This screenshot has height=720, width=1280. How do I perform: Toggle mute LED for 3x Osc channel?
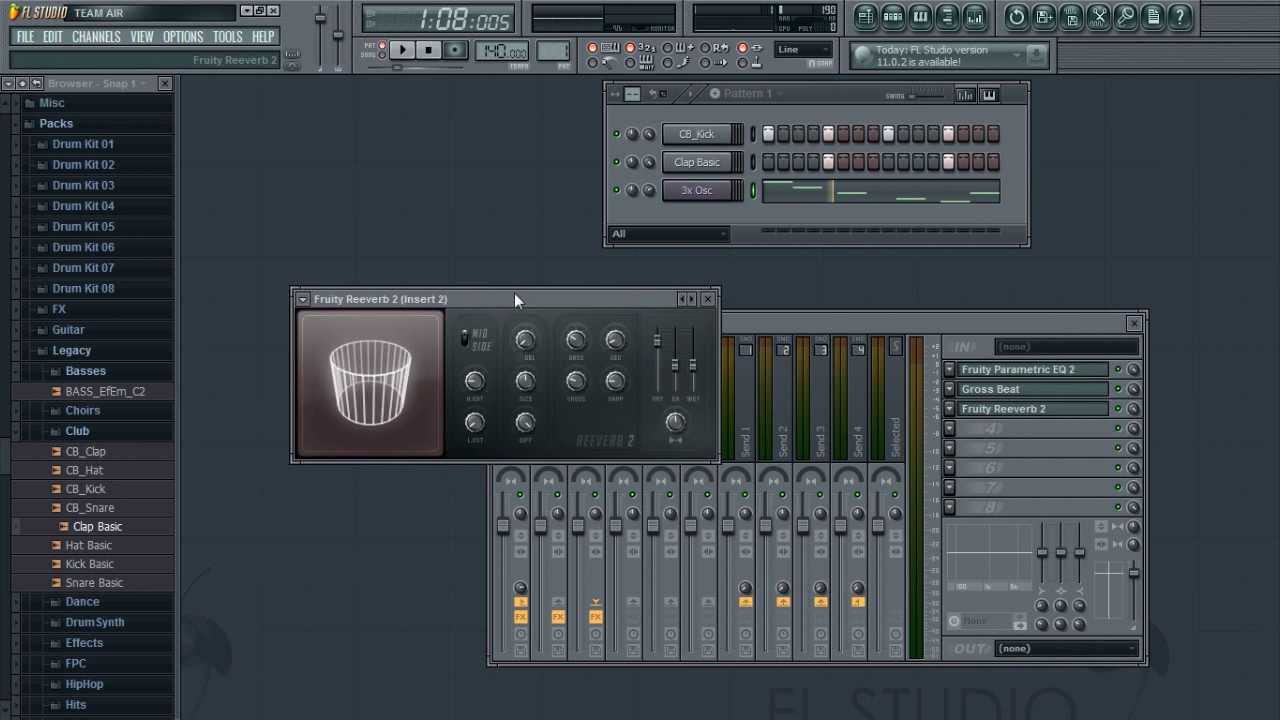(616, 190)
